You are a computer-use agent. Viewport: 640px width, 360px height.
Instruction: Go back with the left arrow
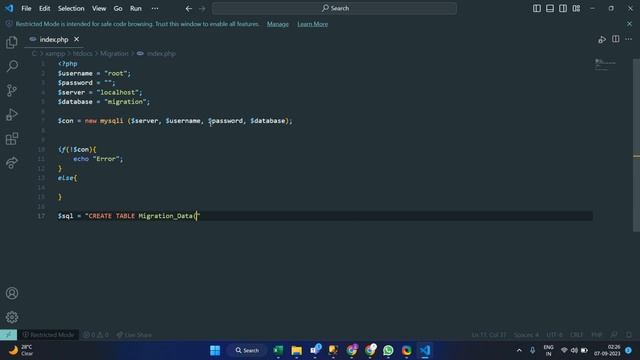[x=189, y=8]
